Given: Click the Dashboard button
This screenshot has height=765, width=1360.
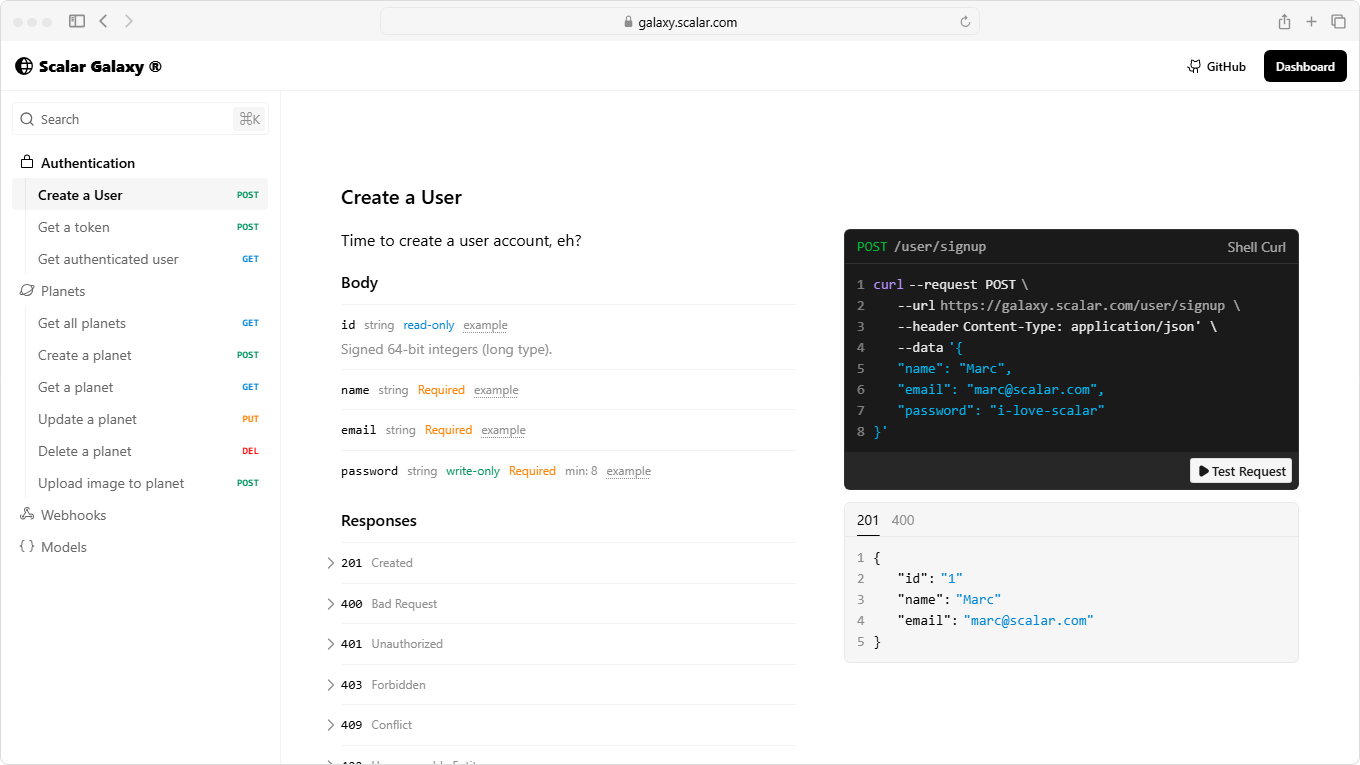Looking at the screenshot, I should click(x=1305, y=66).
